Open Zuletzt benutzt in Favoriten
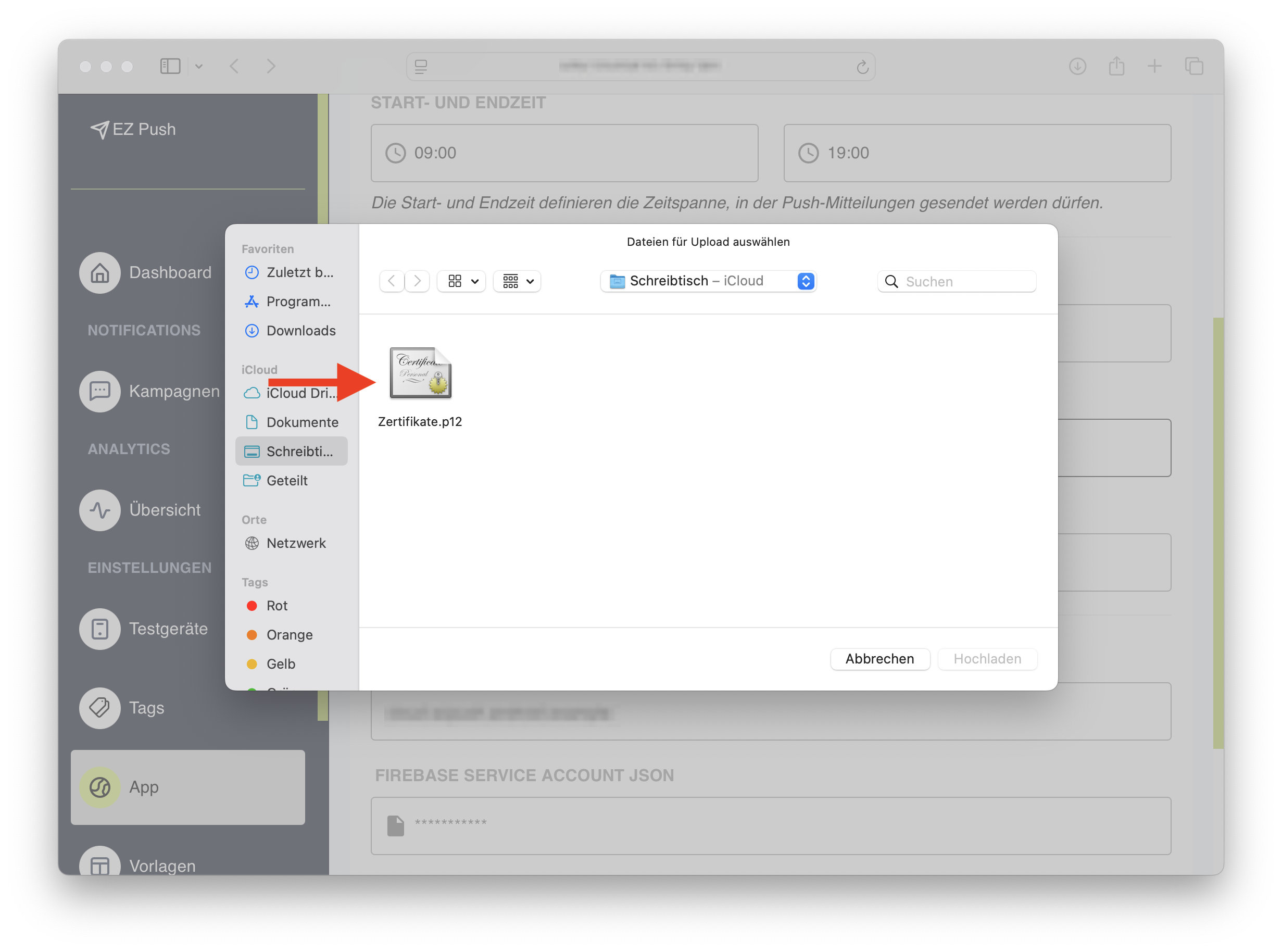This screenshot has width=1282, height=952. [x=291, y=272]
